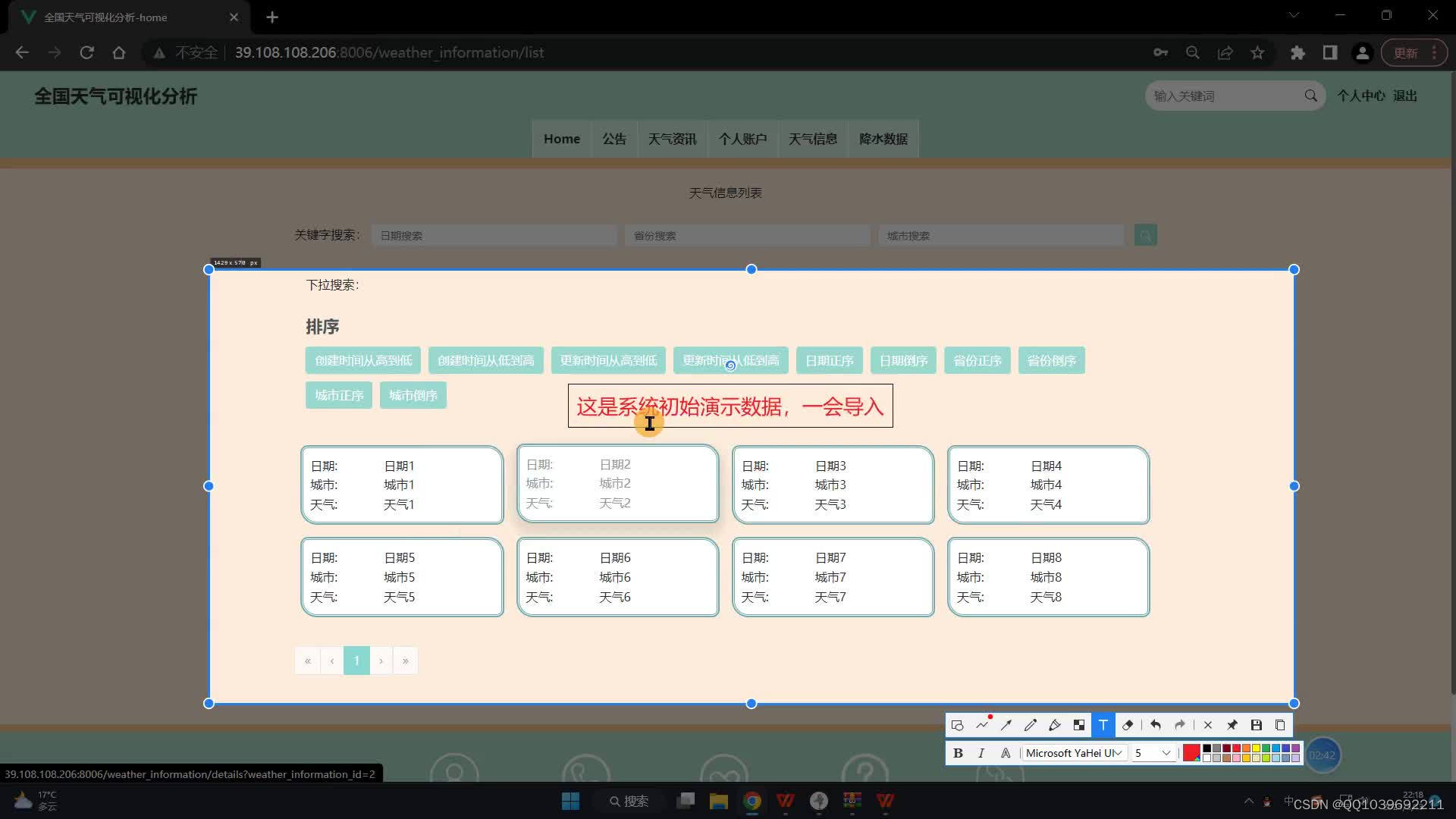This screenshot has height=819, width=1456.
Task: Toggle italic text formatting
Action: tap(981, 753)
